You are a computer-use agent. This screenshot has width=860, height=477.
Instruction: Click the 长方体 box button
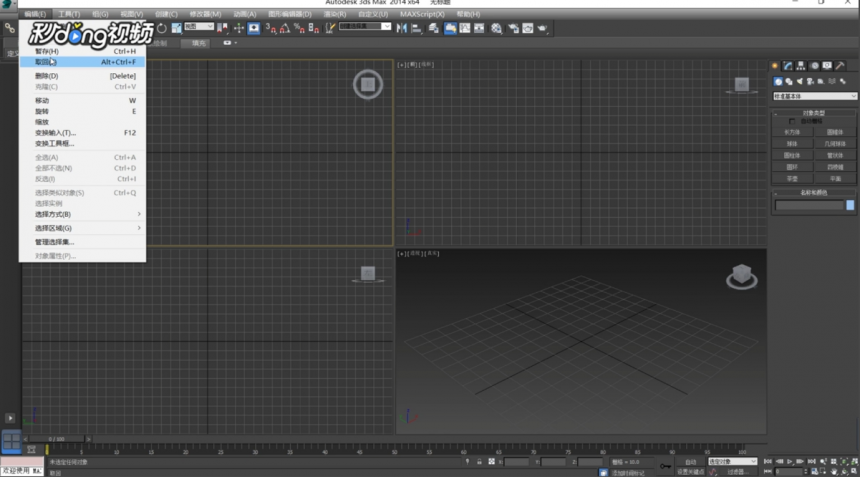(792, 132)
